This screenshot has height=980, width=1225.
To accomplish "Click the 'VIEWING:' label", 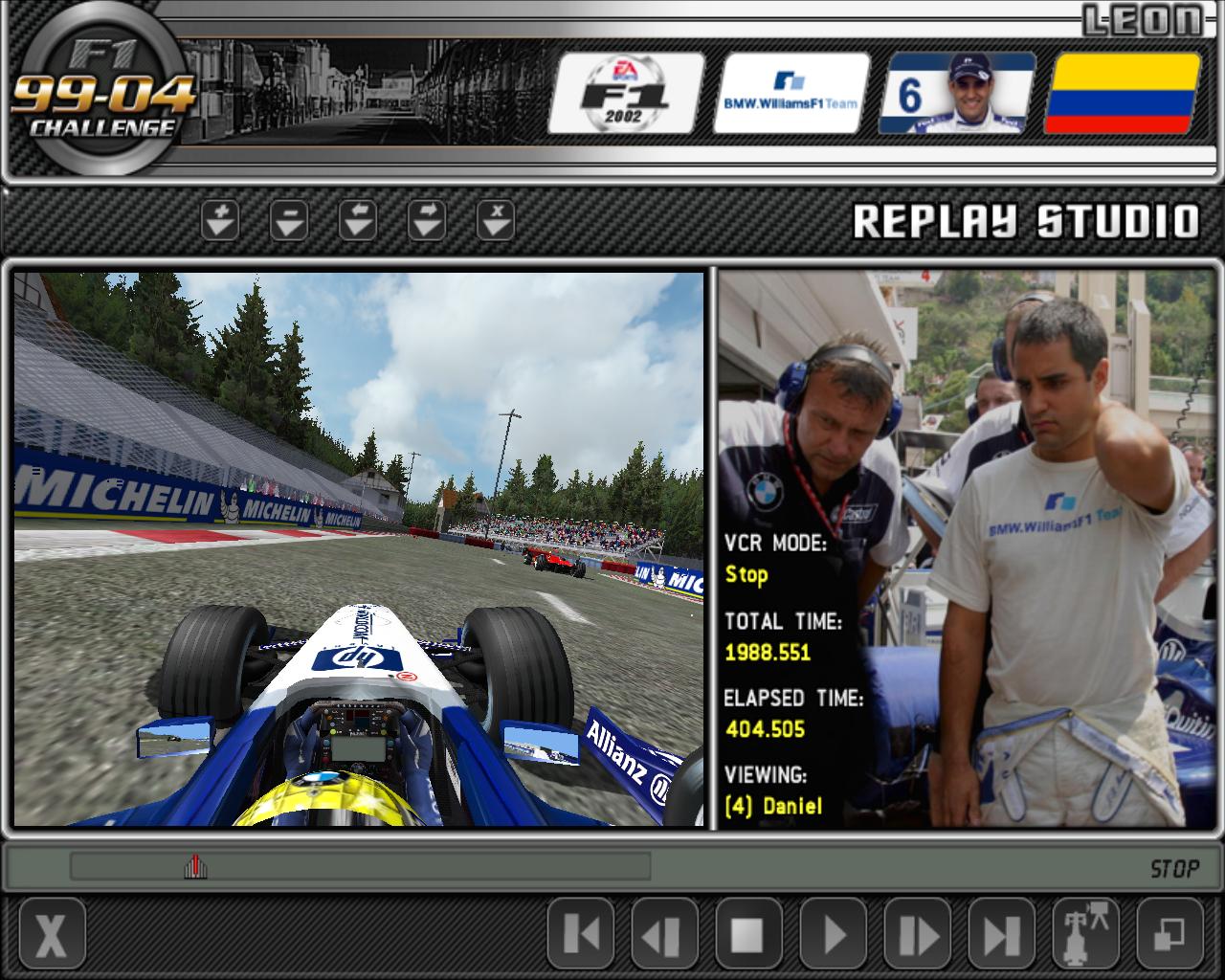I will pos(766,775).
